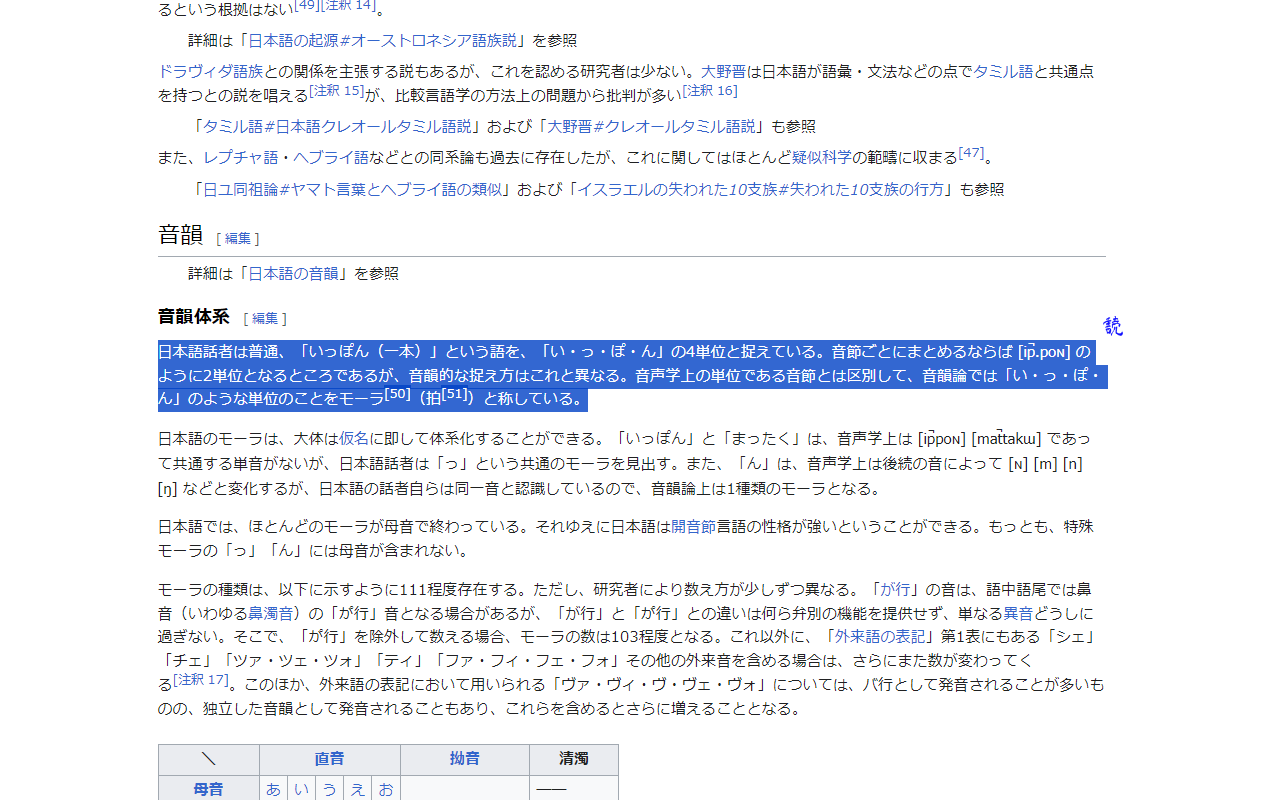1280x800 pixels.
Task: Open タミル語#日本語クレオールタミル語説 link
Action: coord(337,126)
